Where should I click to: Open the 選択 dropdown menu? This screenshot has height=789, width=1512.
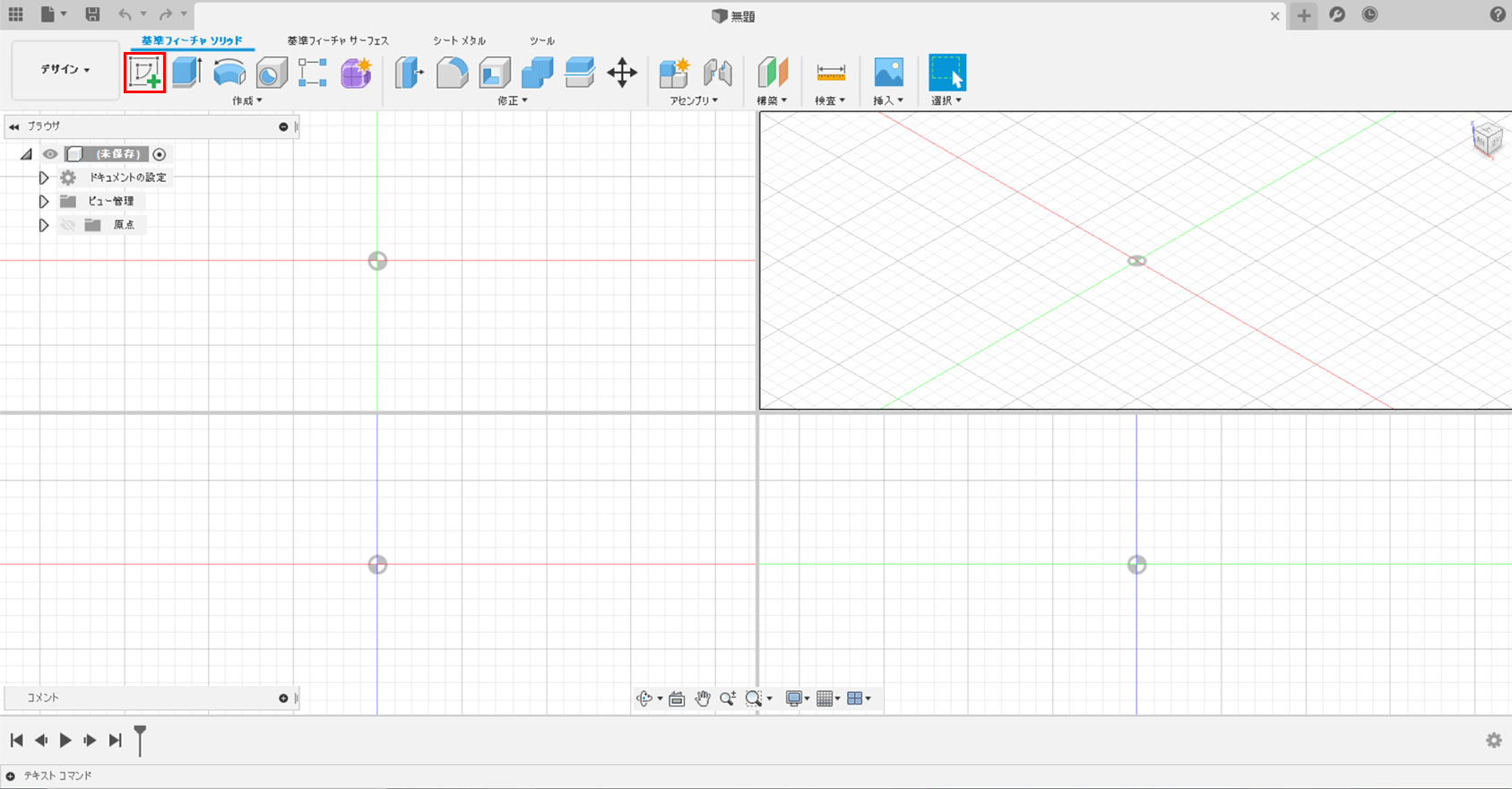pyautogui.click(x=946, y=101)
